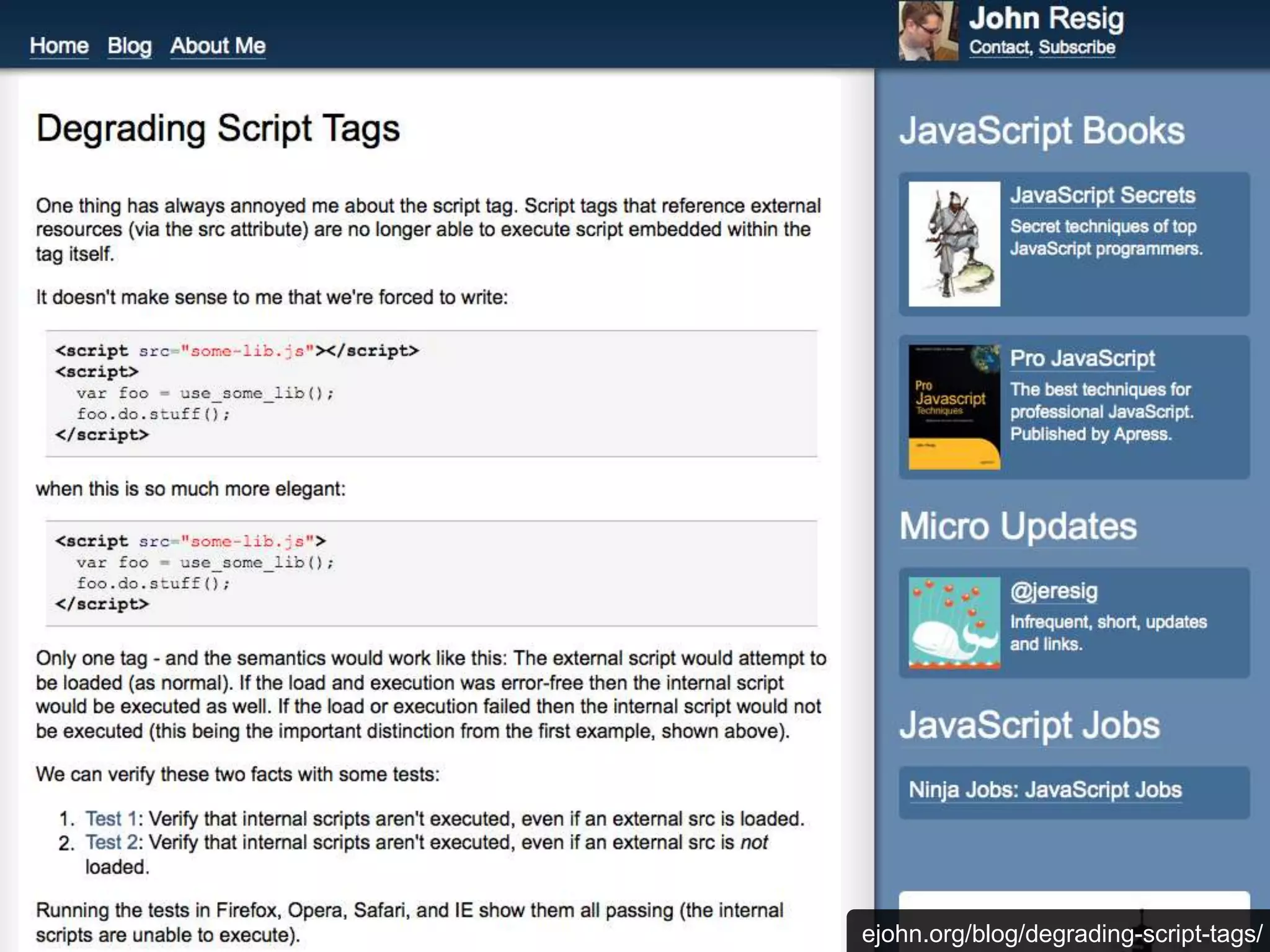Open the Test 1 link
Screen dimensions: 1270x952
tap(111, 819)
